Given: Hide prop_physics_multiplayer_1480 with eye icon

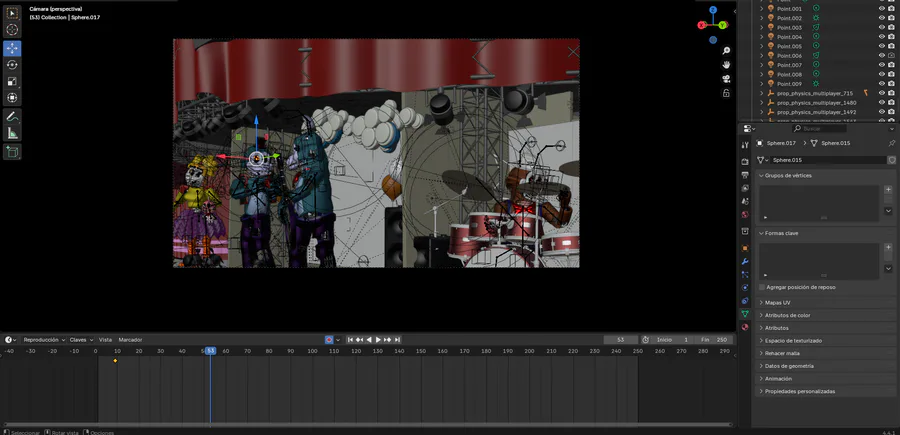Looking at the screenshot, I should [x=882, y=102].
